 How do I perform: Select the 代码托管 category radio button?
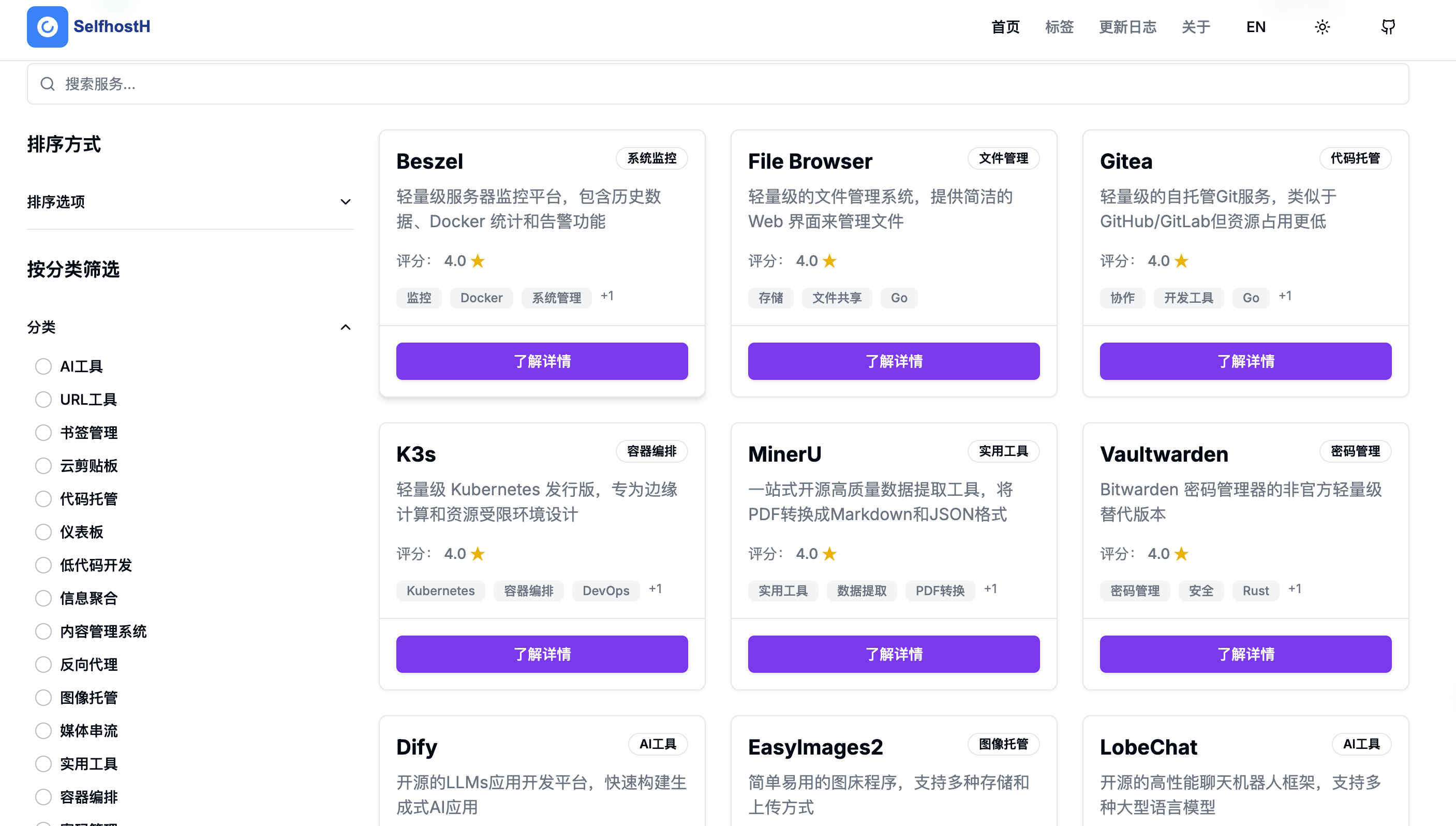pyautogui.click(x=43, y=499)
